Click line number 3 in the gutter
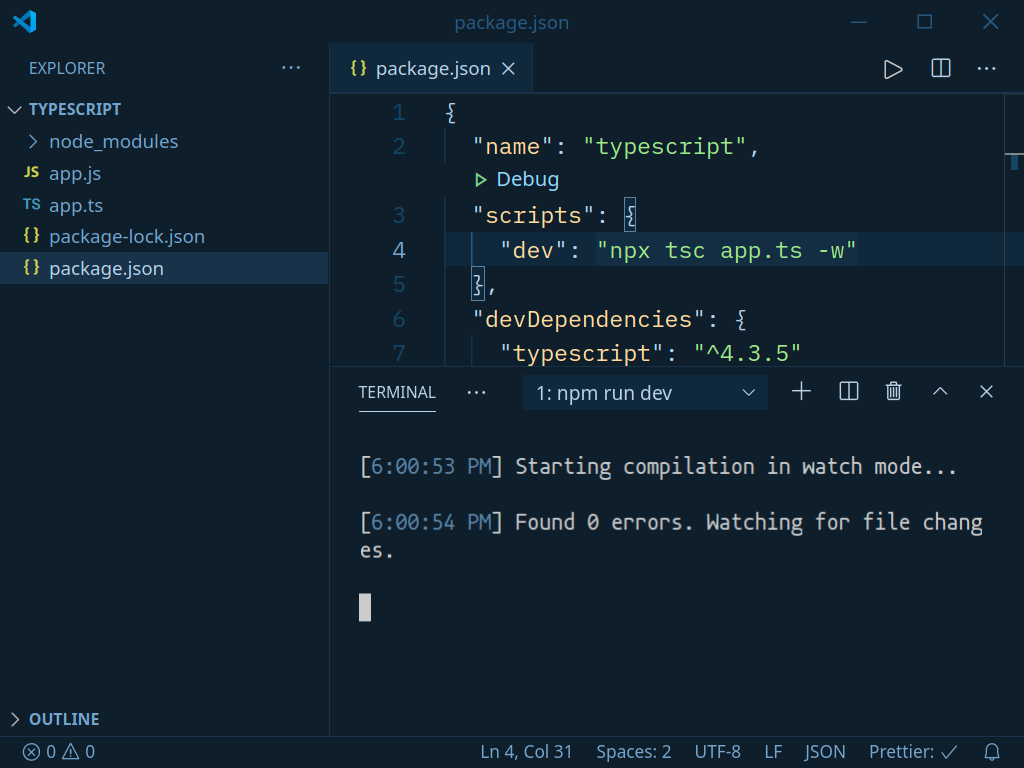Screen dimensions: 1024x768 [x=399, y=216]
